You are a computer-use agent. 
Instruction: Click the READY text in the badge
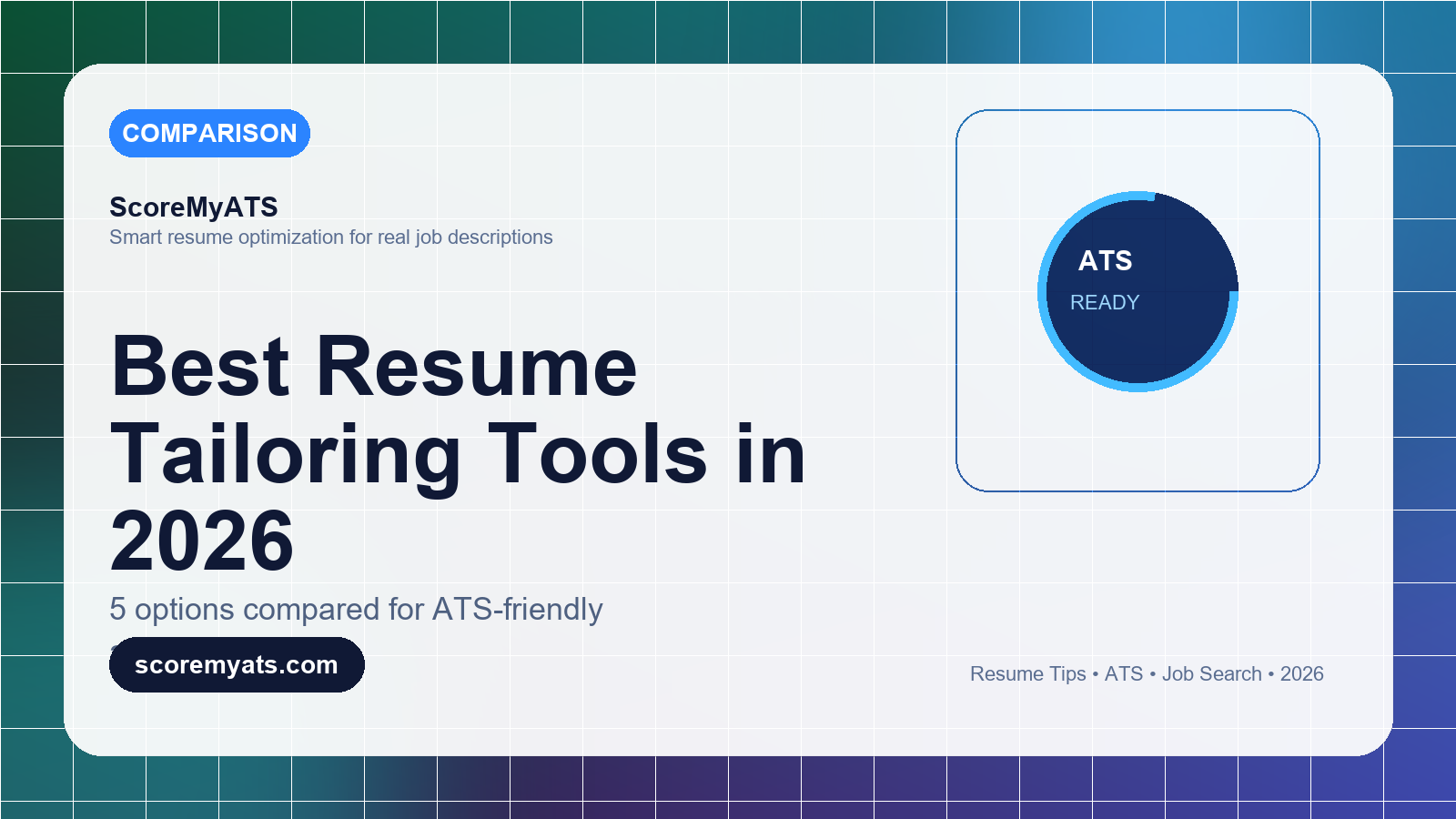pyautogui.click(x=1105, y=302)
